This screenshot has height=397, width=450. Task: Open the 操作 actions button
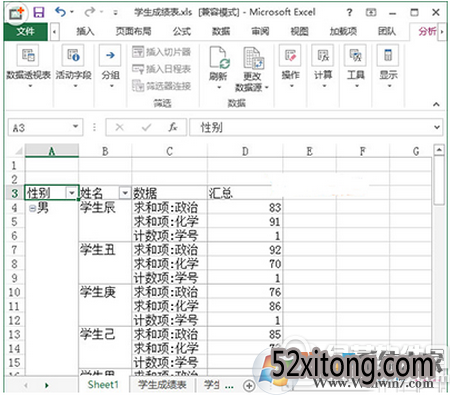click(290, 66)
